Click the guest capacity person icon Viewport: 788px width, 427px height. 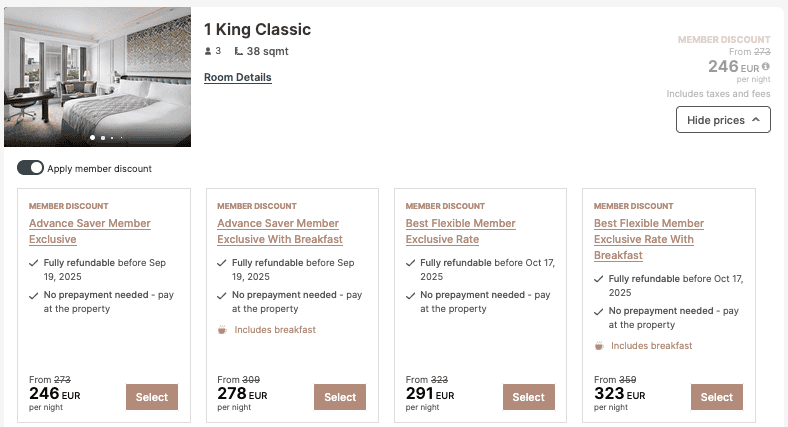click(208, 51)
